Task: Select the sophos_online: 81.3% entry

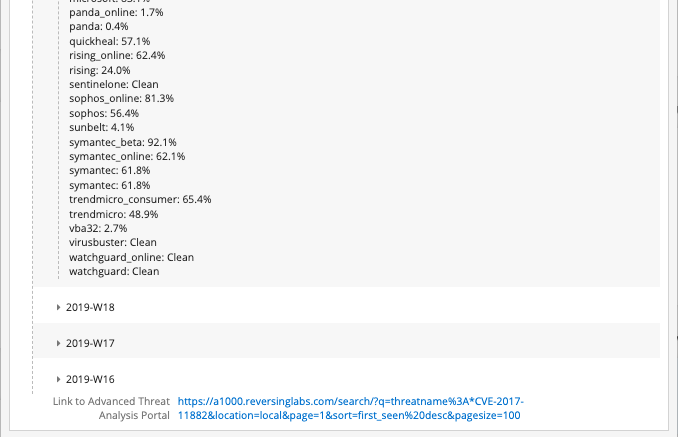Action: click(122, 99)
